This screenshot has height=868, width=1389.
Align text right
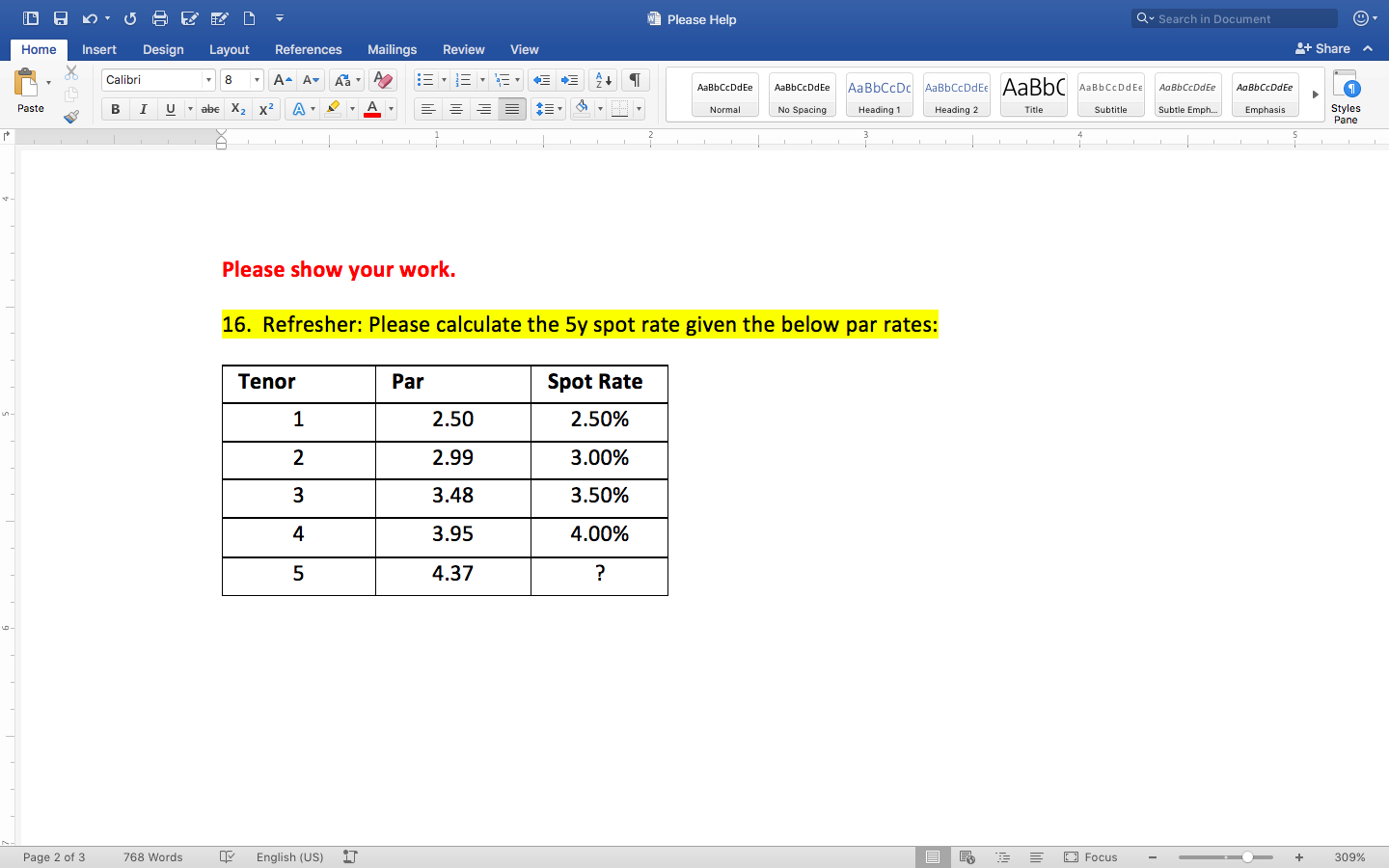click(484, 109)
